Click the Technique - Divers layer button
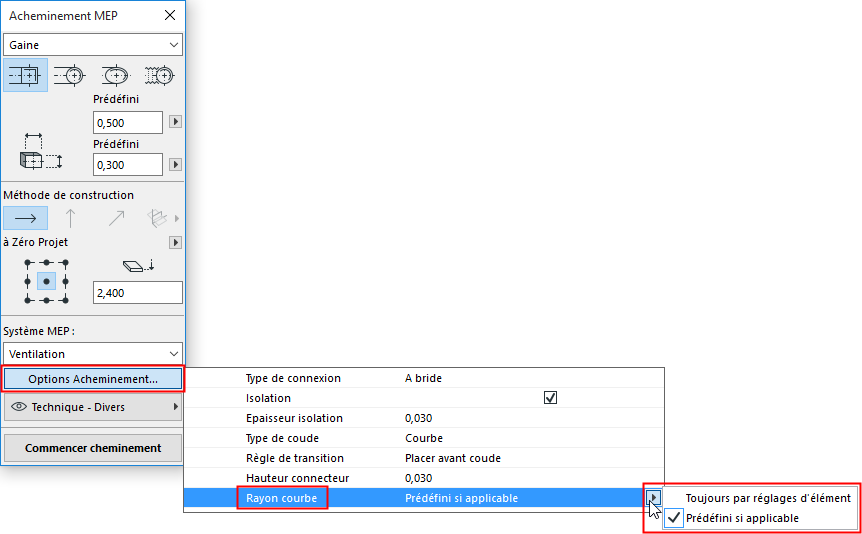This screenshot has height=534, width=862. [93, 407]
